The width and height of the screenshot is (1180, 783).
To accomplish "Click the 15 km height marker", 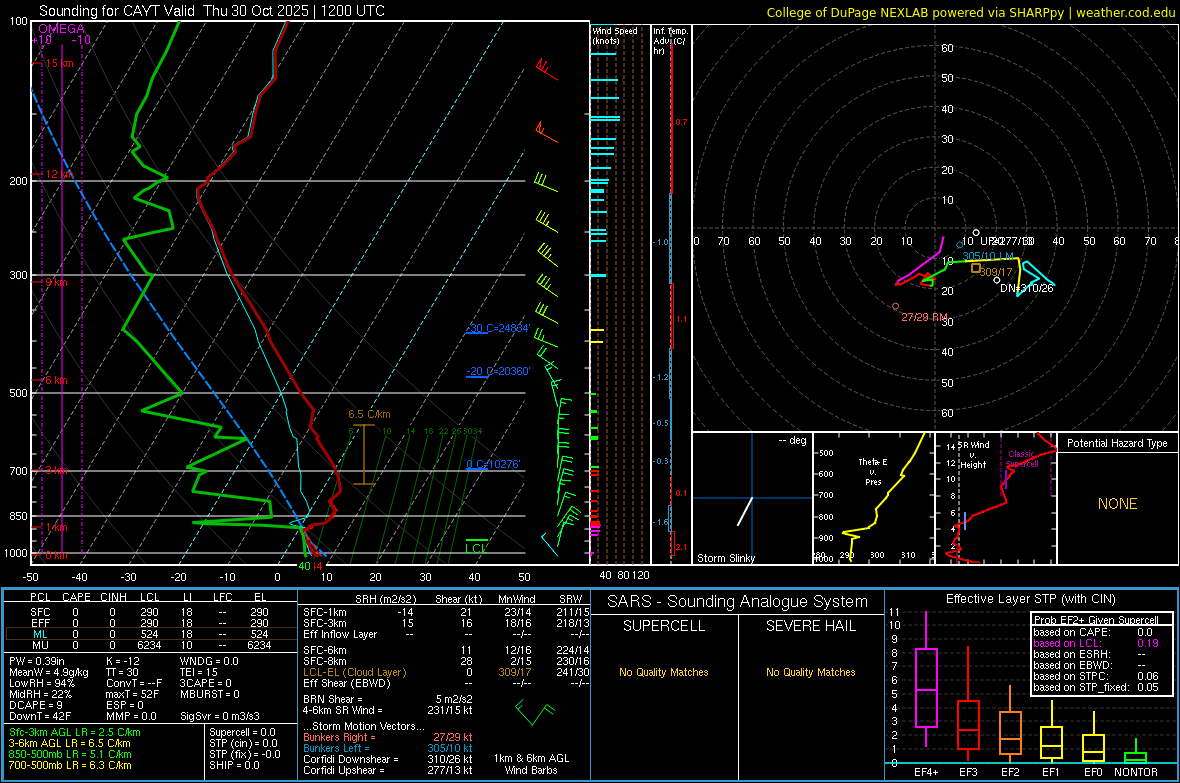I will click(59, 63).
